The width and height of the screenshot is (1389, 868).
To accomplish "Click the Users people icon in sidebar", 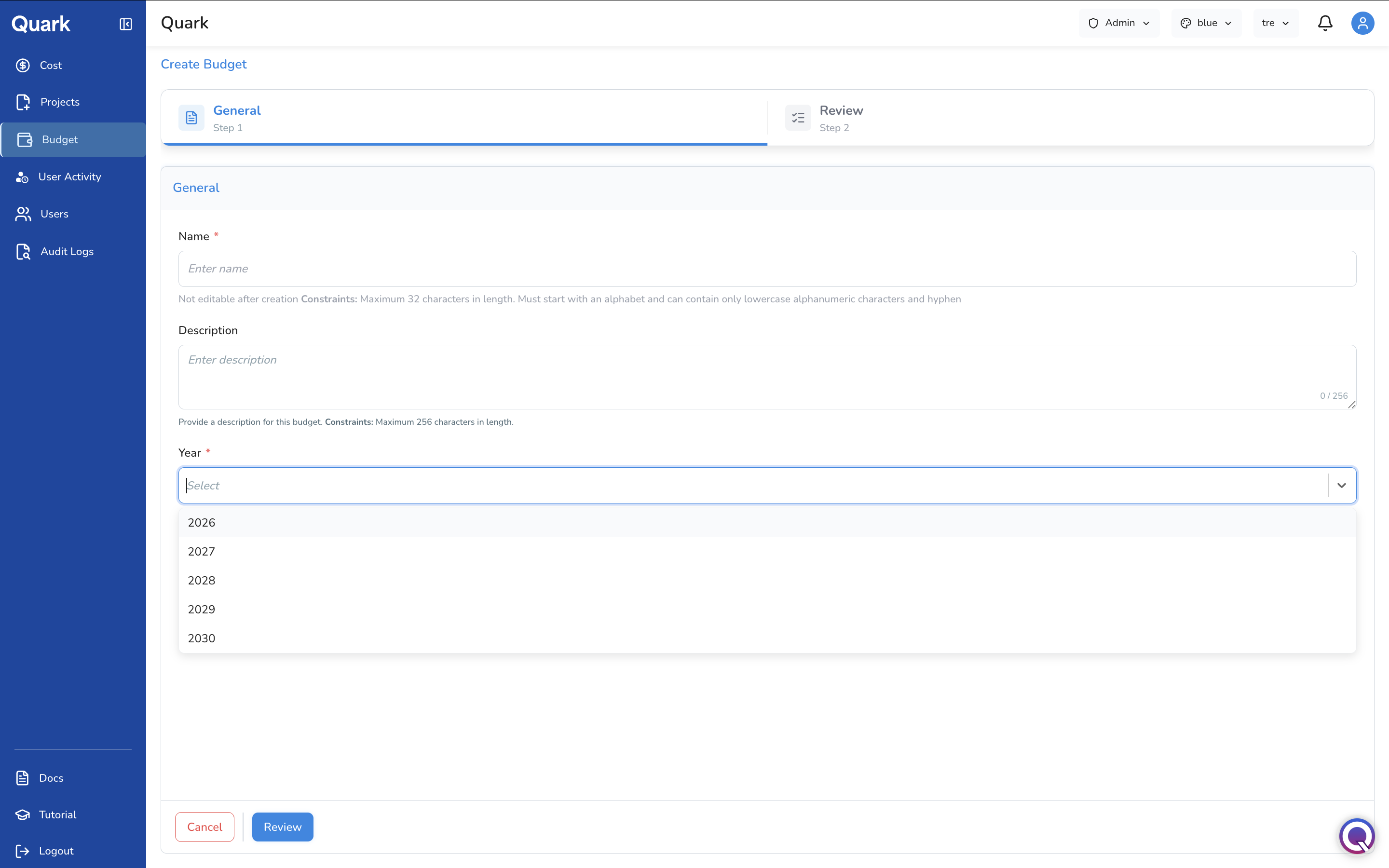I will pos(23,214).
